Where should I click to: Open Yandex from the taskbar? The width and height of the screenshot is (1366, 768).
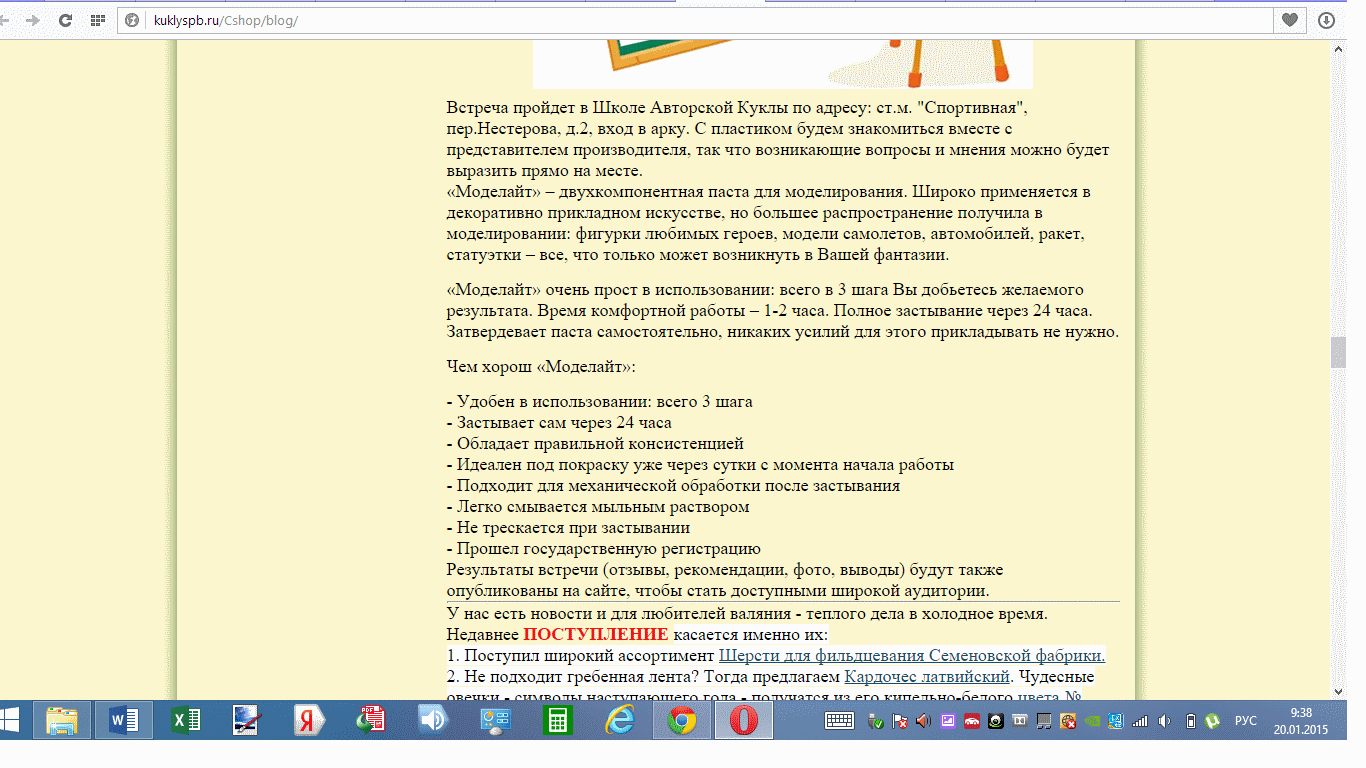click(309, 720)
